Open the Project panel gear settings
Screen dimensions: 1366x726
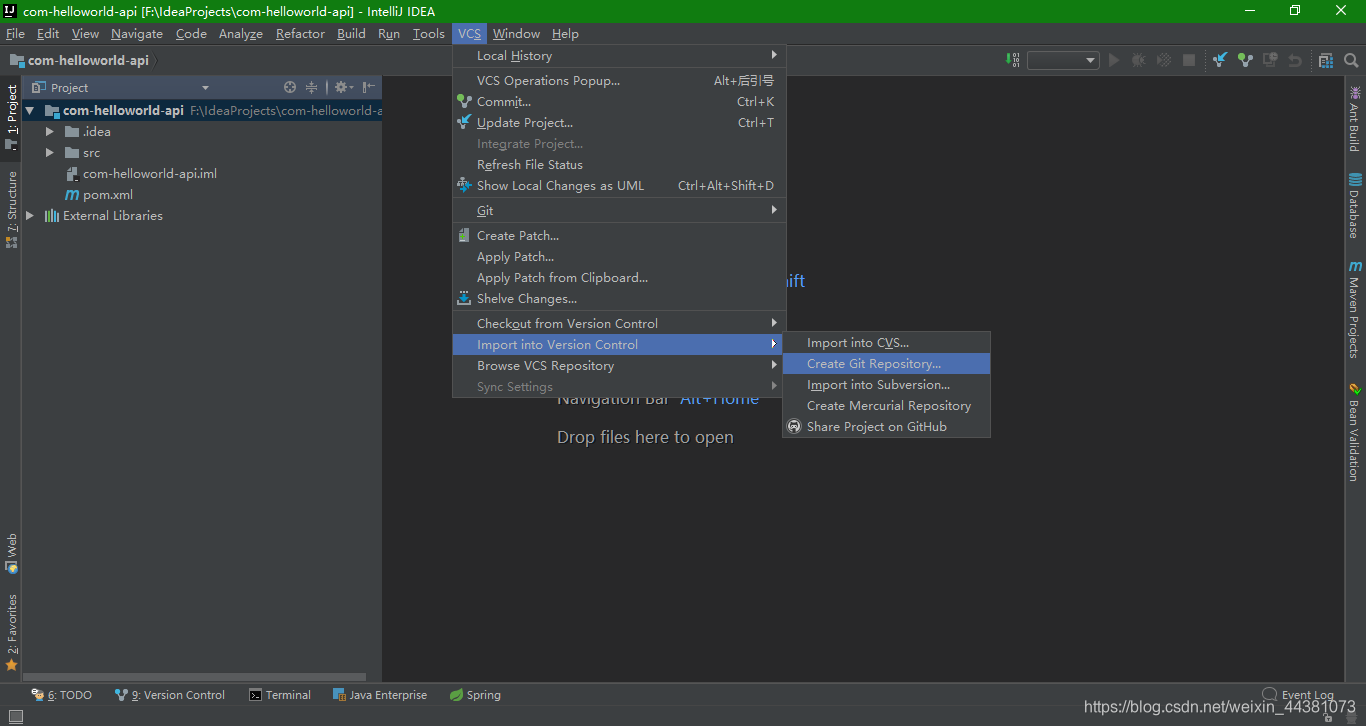coord(343,87)
